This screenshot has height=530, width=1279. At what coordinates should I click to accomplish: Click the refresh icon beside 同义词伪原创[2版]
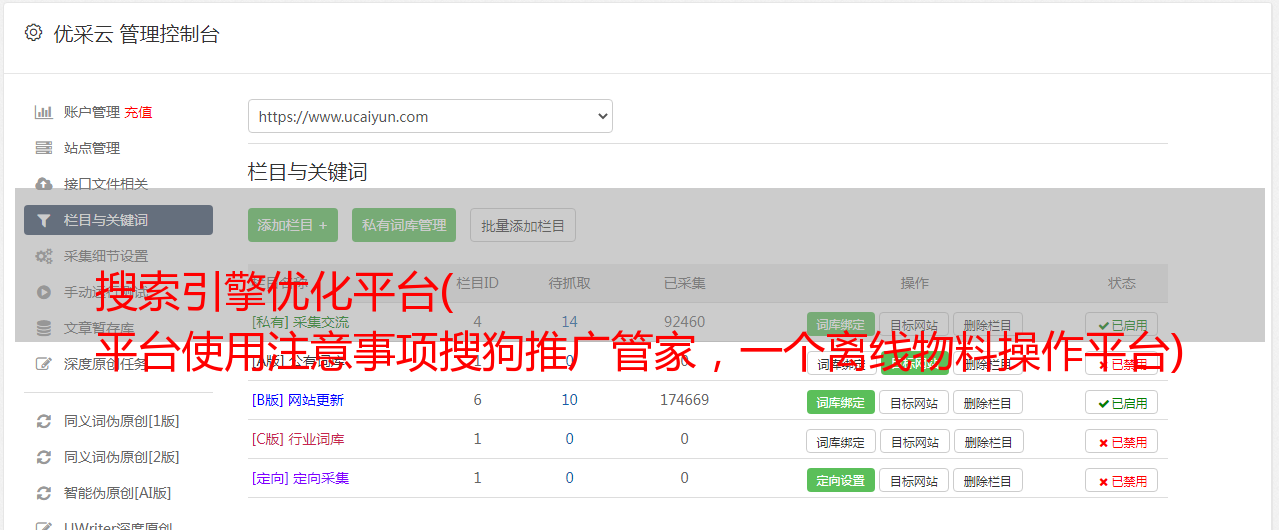tap(44, 457)
